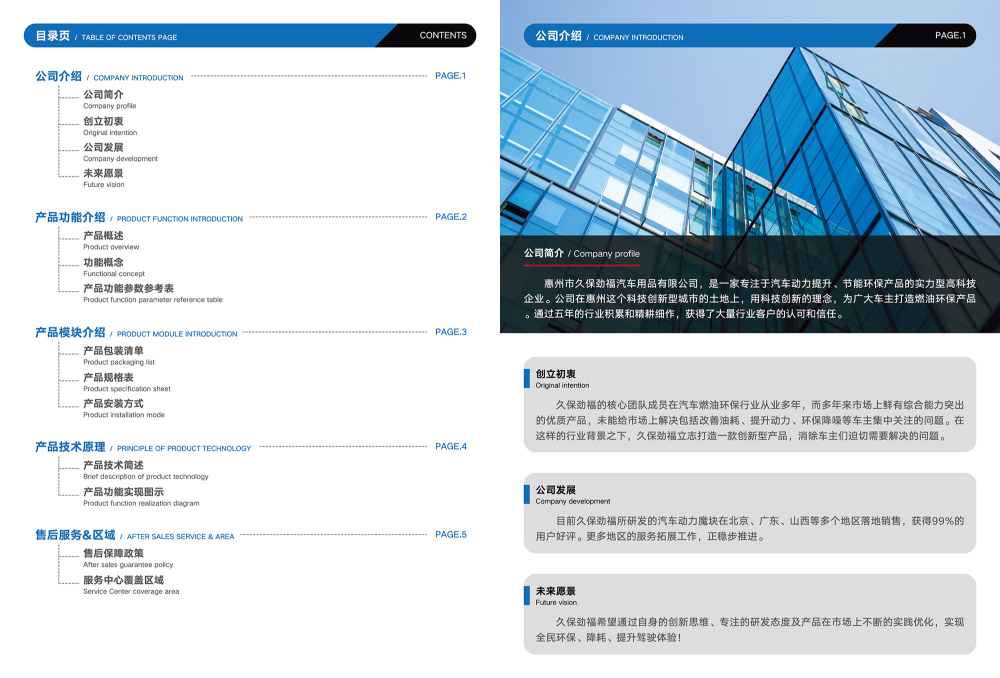Image resolution: width=1000 pixels, height=678 pixels.
Task: Go to PAGE.5 for 售后服务&区域
Action: click(450, 535)
